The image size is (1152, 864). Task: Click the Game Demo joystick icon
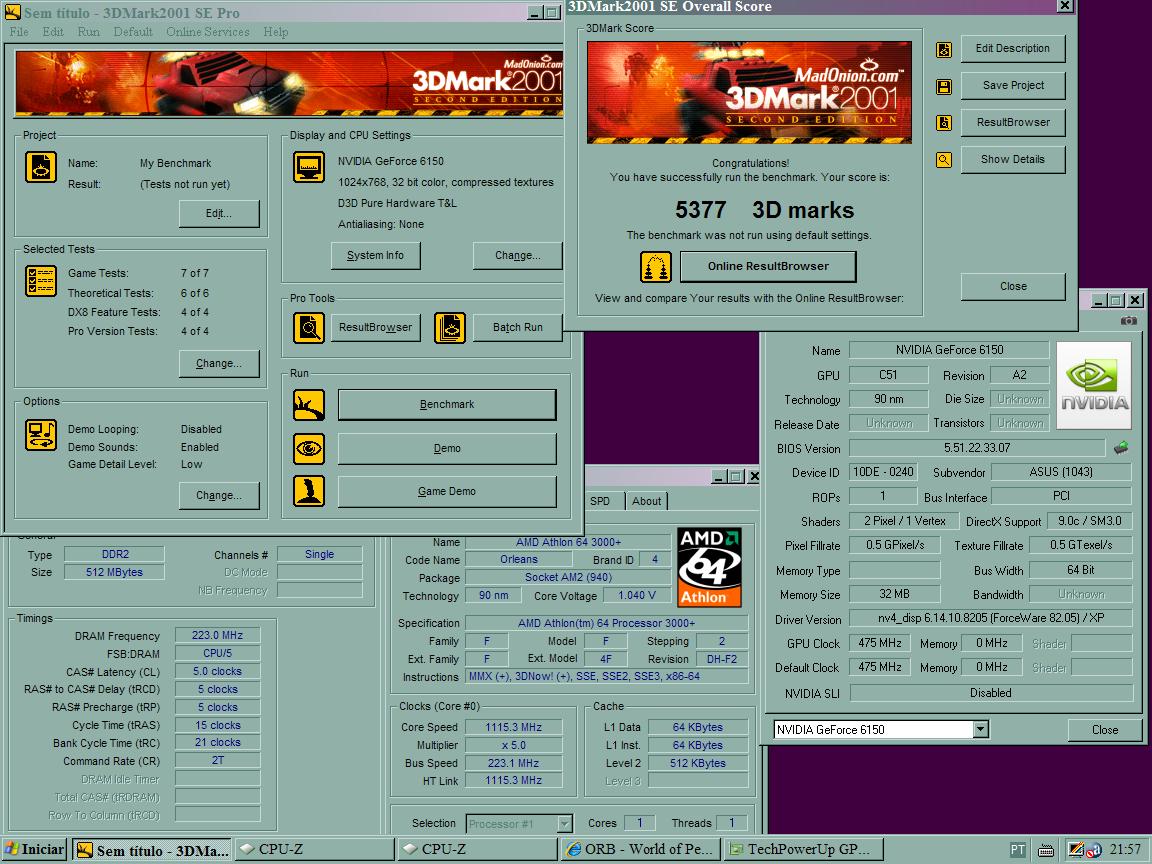point(309,491)
